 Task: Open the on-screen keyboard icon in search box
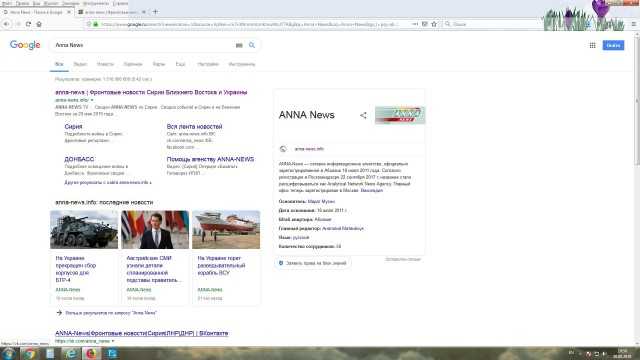click(239, 45)
